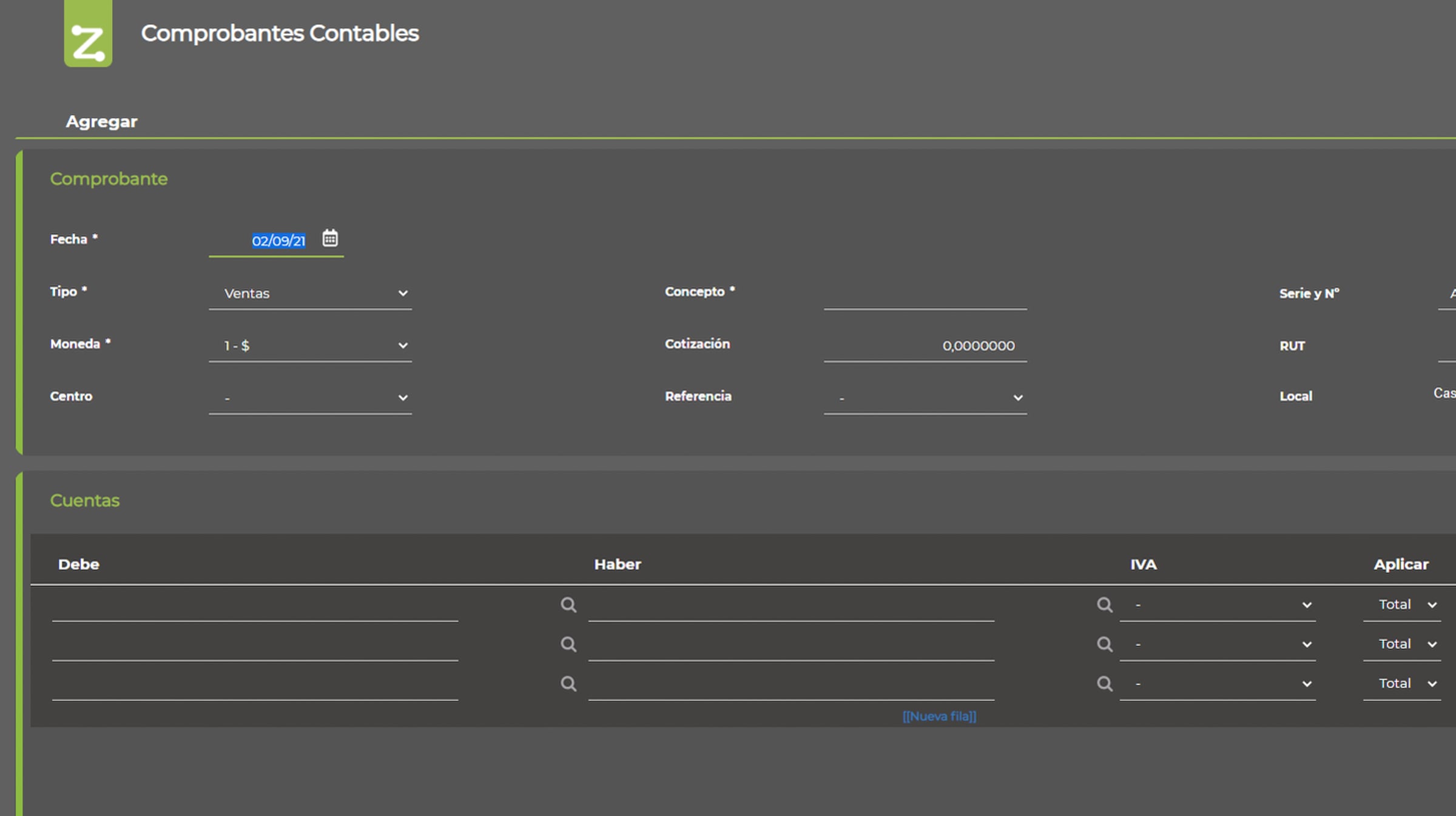Viewport: 1456px width, 816px height.
Task: Open the Tipo dropdown showing Ventas
Action: click(310, 294)
